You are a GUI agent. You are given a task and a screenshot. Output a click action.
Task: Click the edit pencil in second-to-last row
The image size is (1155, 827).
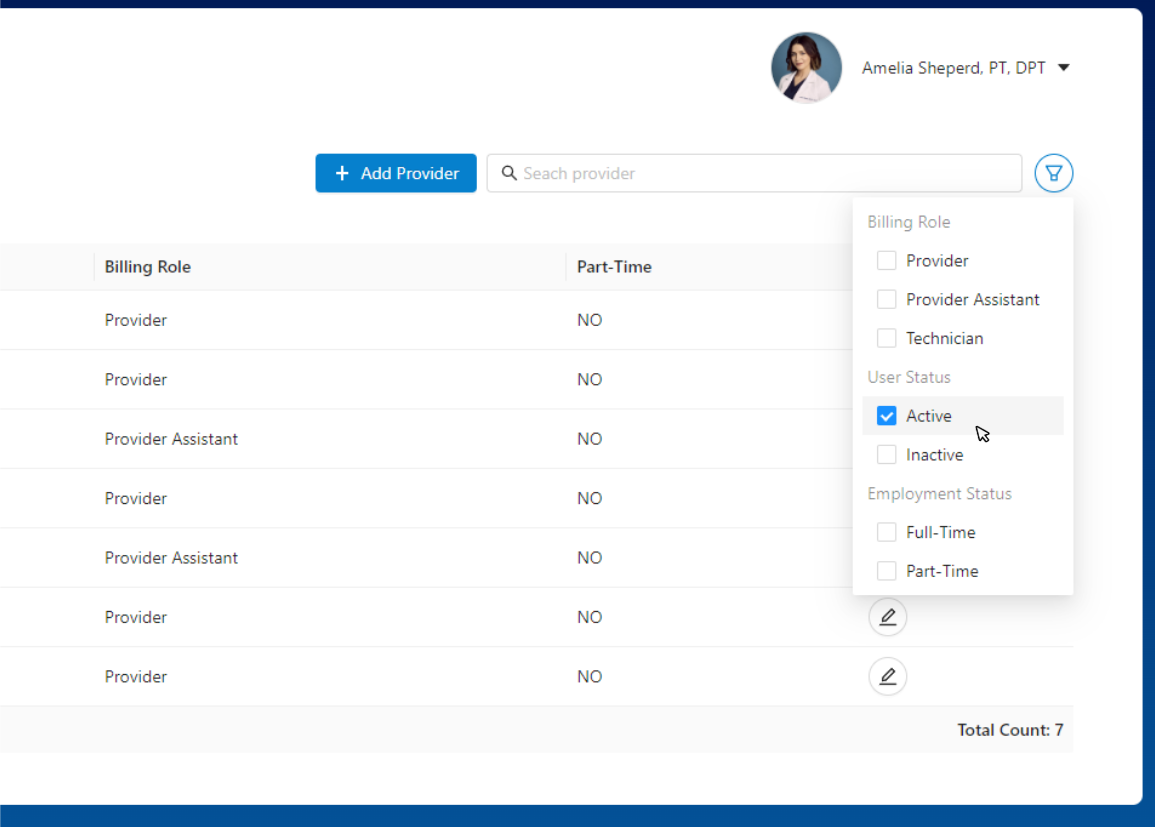coord(887,617)
